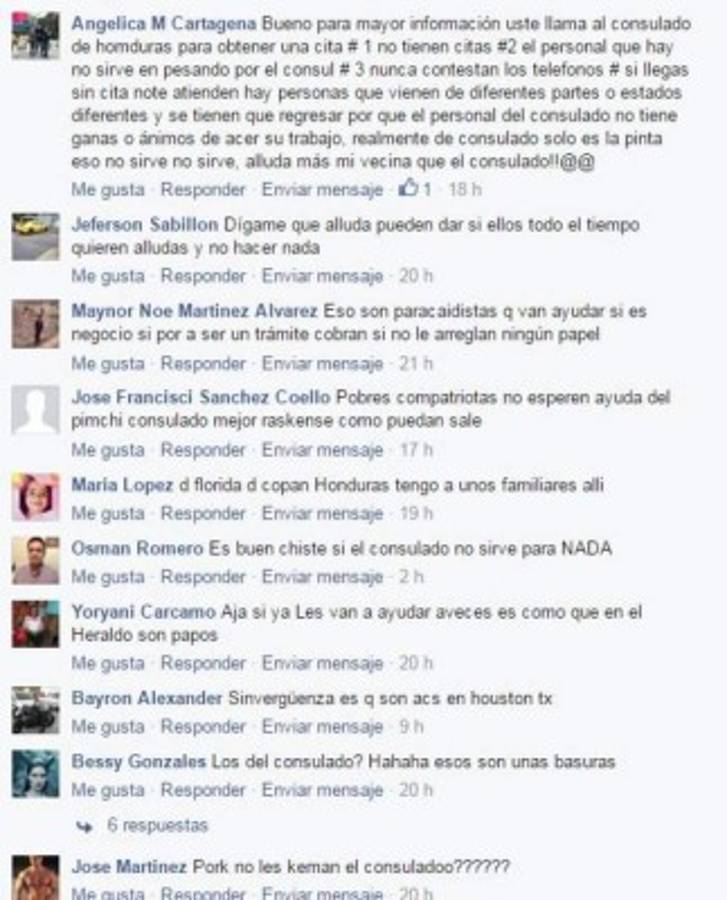Click the 18 h timestamp on Angelica's comment
The width and height of the screenshot is (727, 900).
465,189
